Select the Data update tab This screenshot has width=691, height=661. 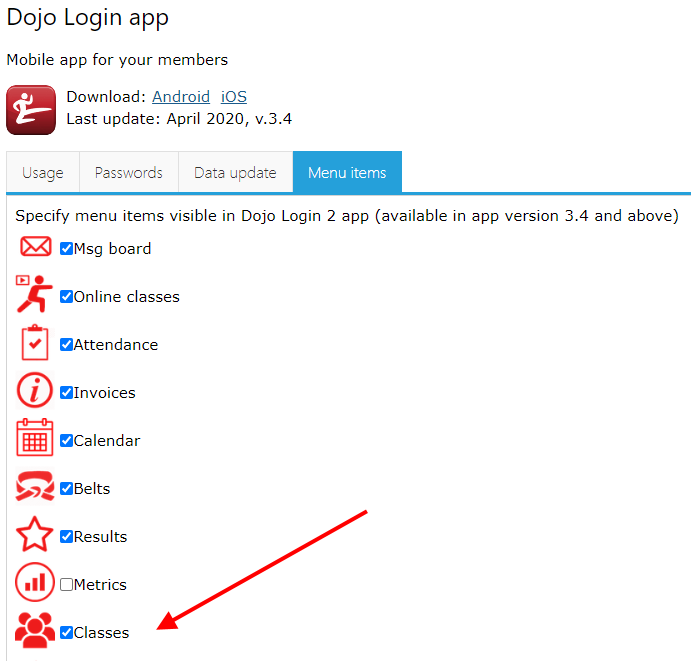(x=235, y=173)
